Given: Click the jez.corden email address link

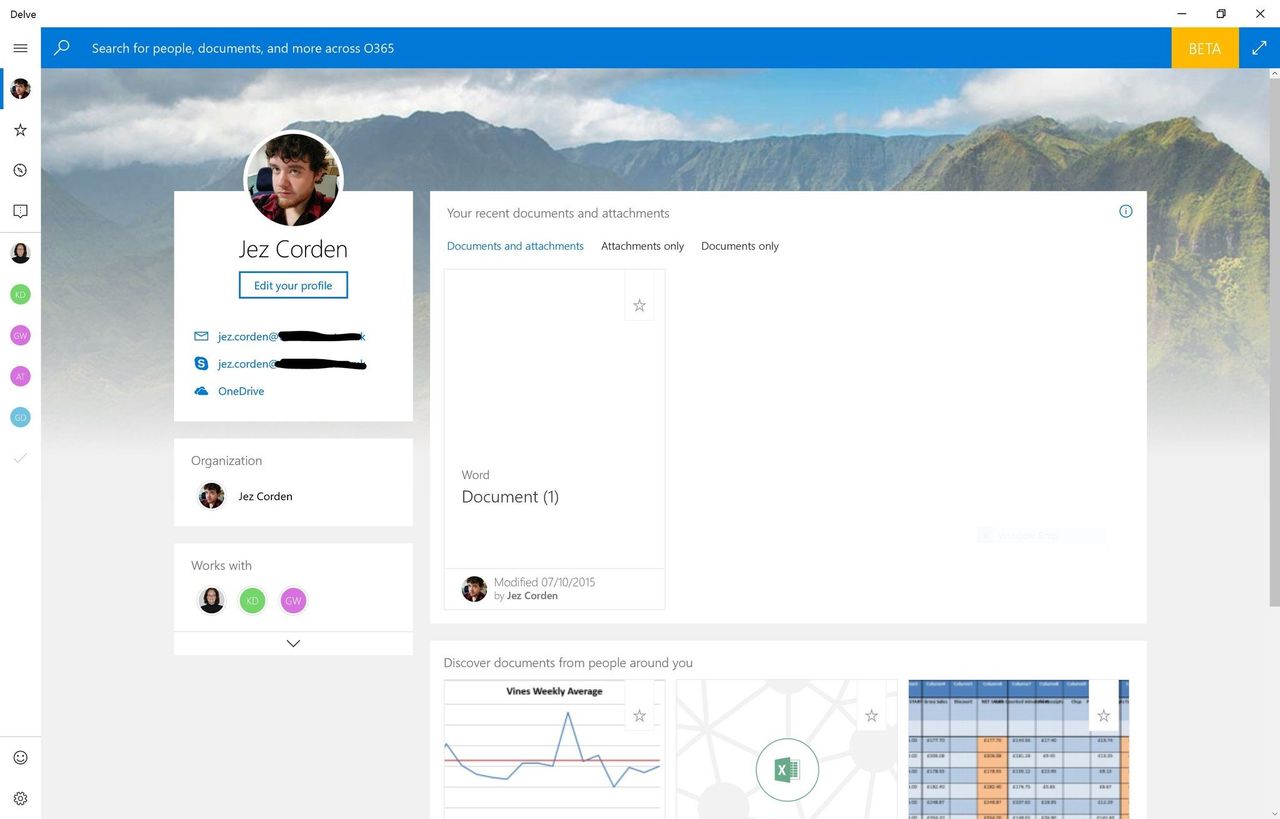Looking at the screenshot, I should coord(292,337).
